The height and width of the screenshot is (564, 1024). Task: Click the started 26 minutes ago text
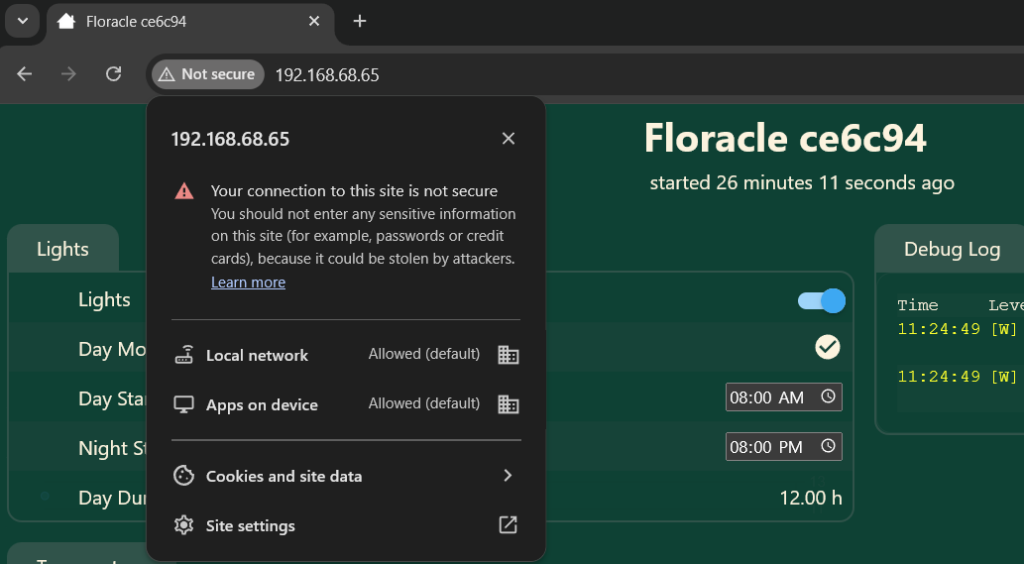point(802,183)
